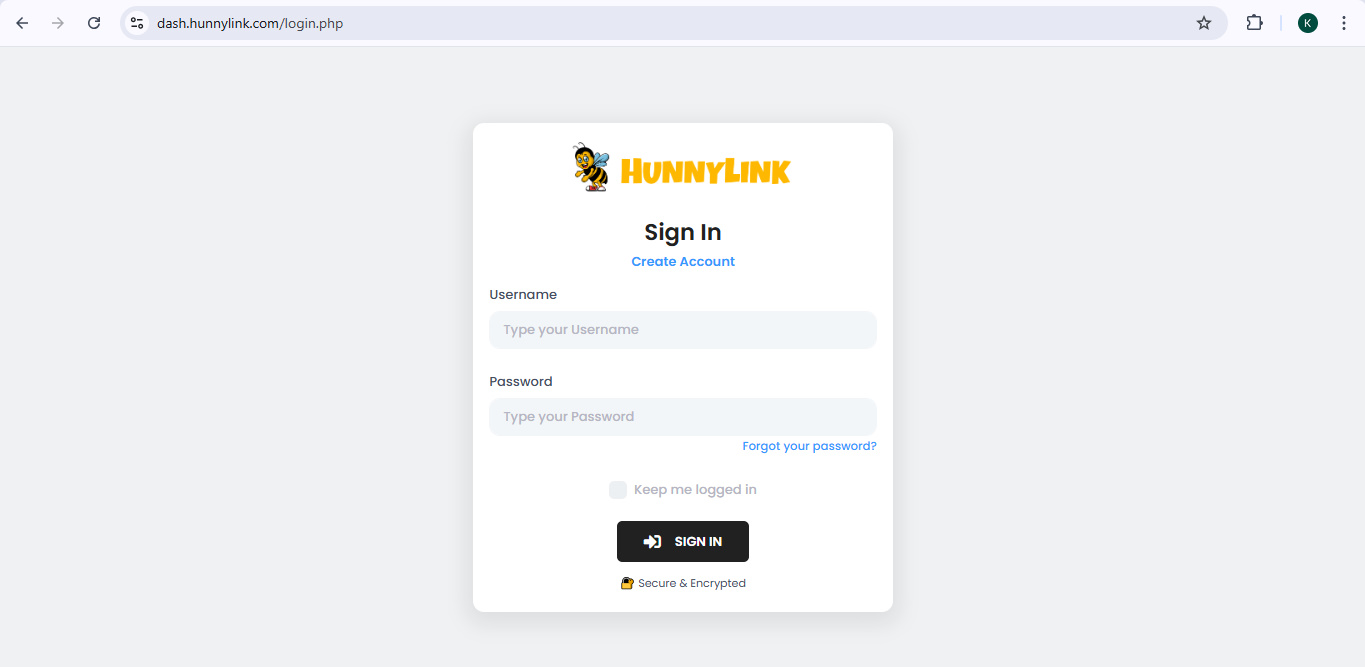Reload the login page

click(94, 23)
